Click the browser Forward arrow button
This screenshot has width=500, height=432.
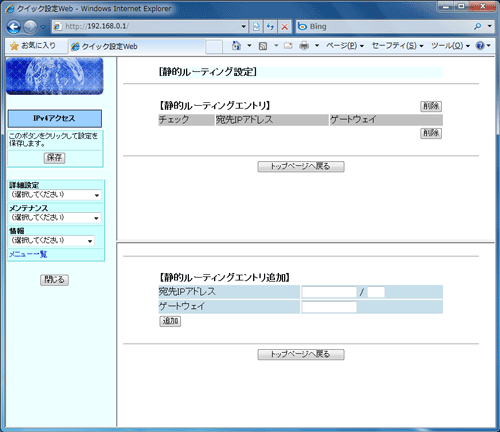[x=30, y=27]
